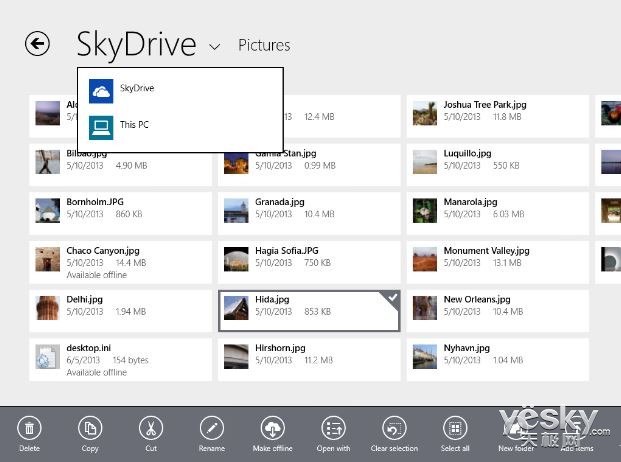
Task: Select the Chaco Canyon.jpg file name
Action: (x=103, y=251)
